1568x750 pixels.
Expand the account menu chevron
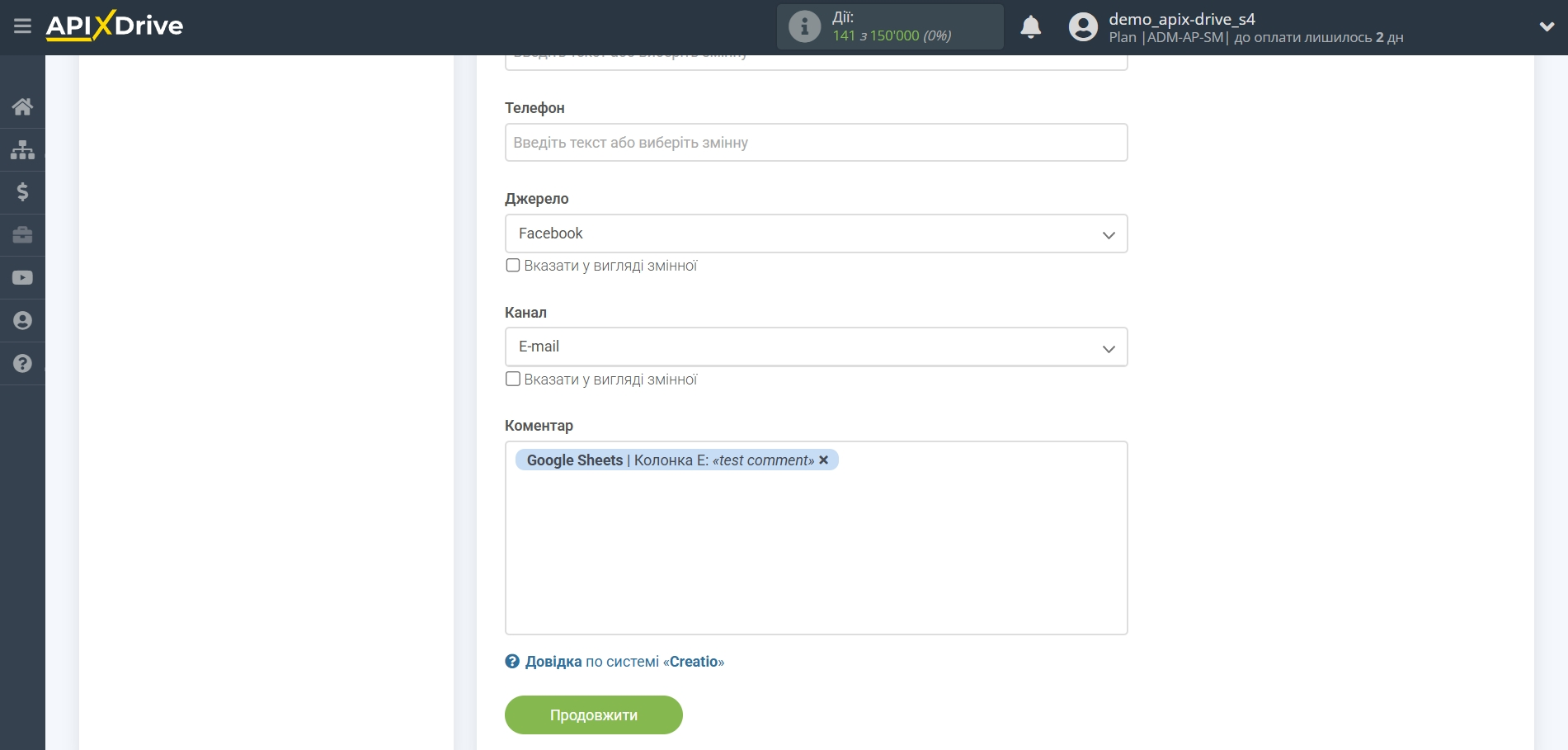[1547, 27]
